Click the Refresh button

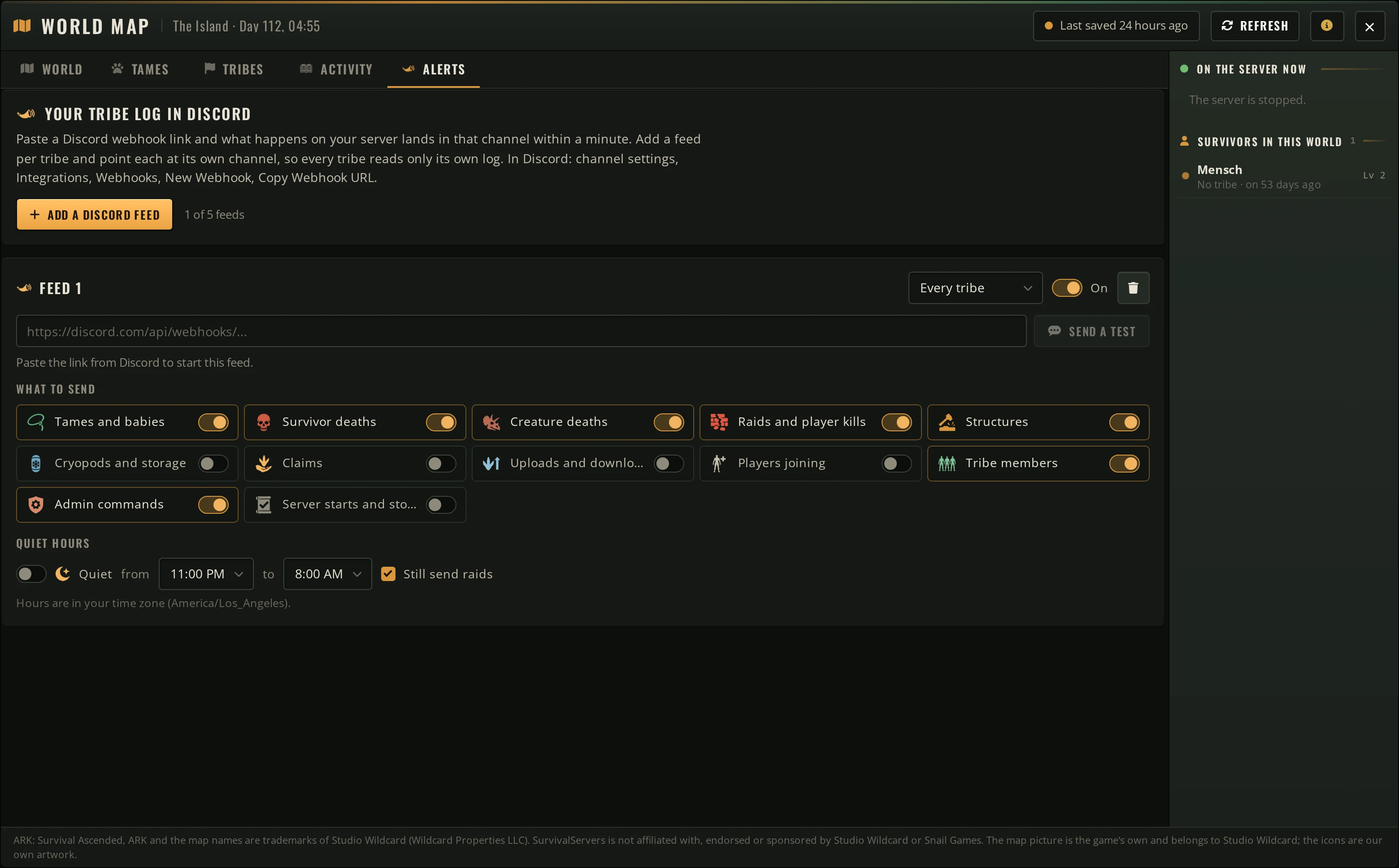[x=1254, y=26]
